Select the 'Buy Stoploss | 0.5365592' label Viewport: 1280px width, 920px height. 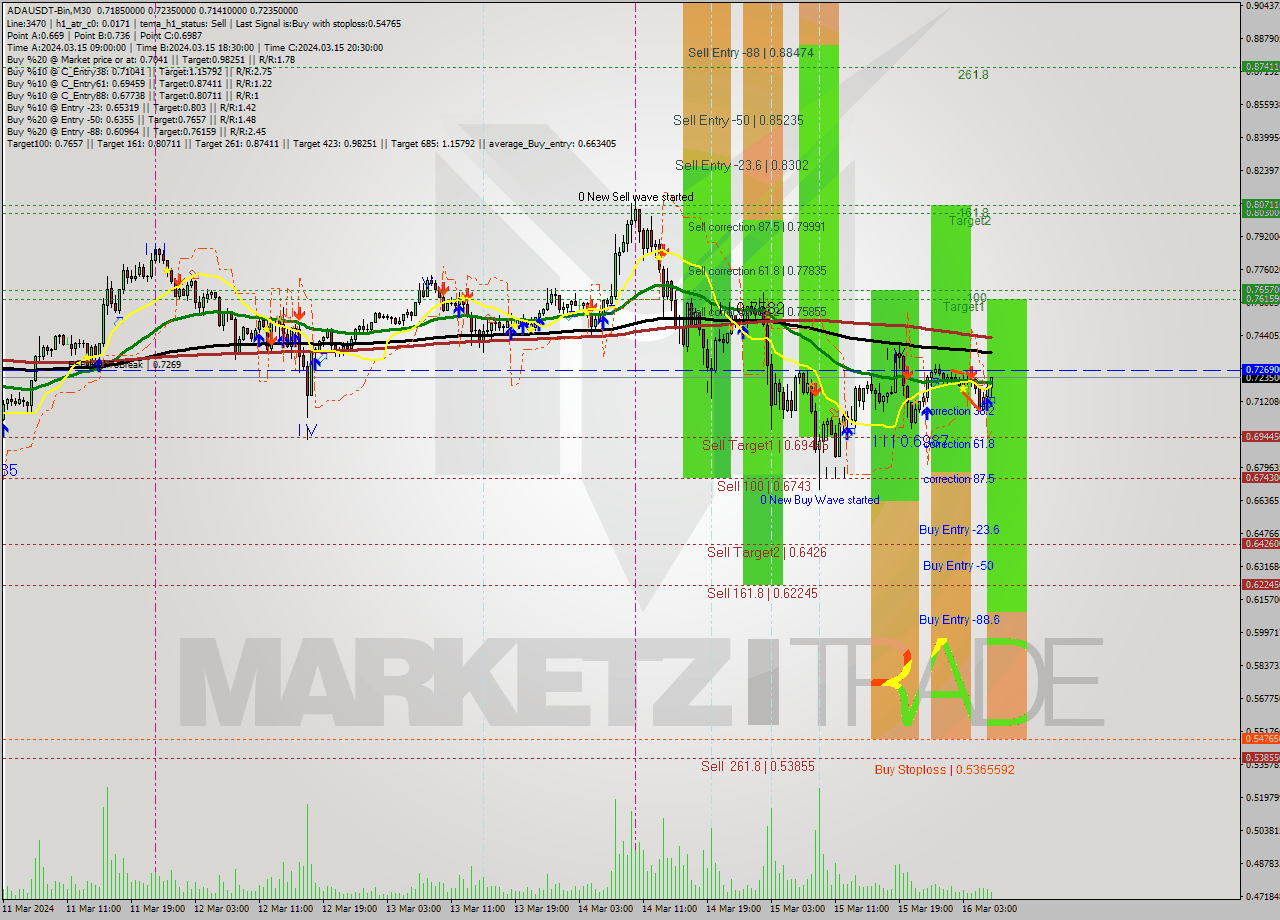(x=944, y=770)
